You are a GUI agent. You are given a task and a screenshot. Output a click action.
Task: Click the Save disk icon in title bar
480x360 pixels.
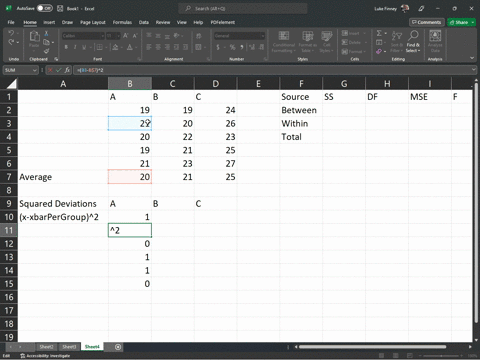[x=60, y=8]
